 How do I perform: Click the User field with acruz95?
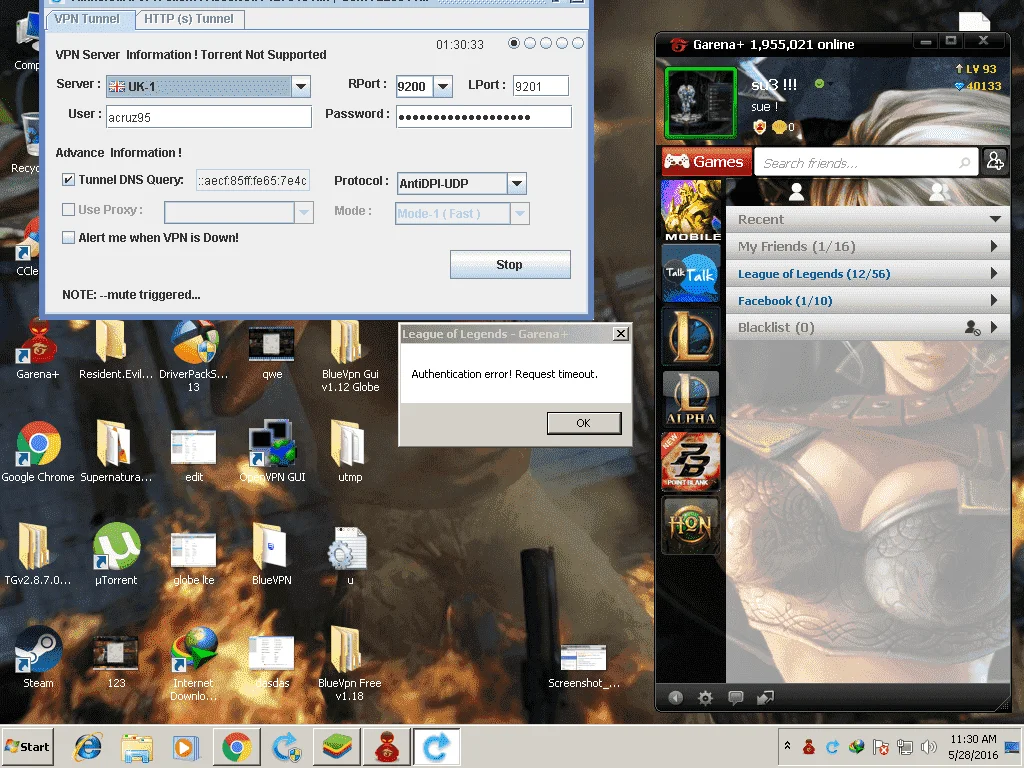click(x=208, y=117)
